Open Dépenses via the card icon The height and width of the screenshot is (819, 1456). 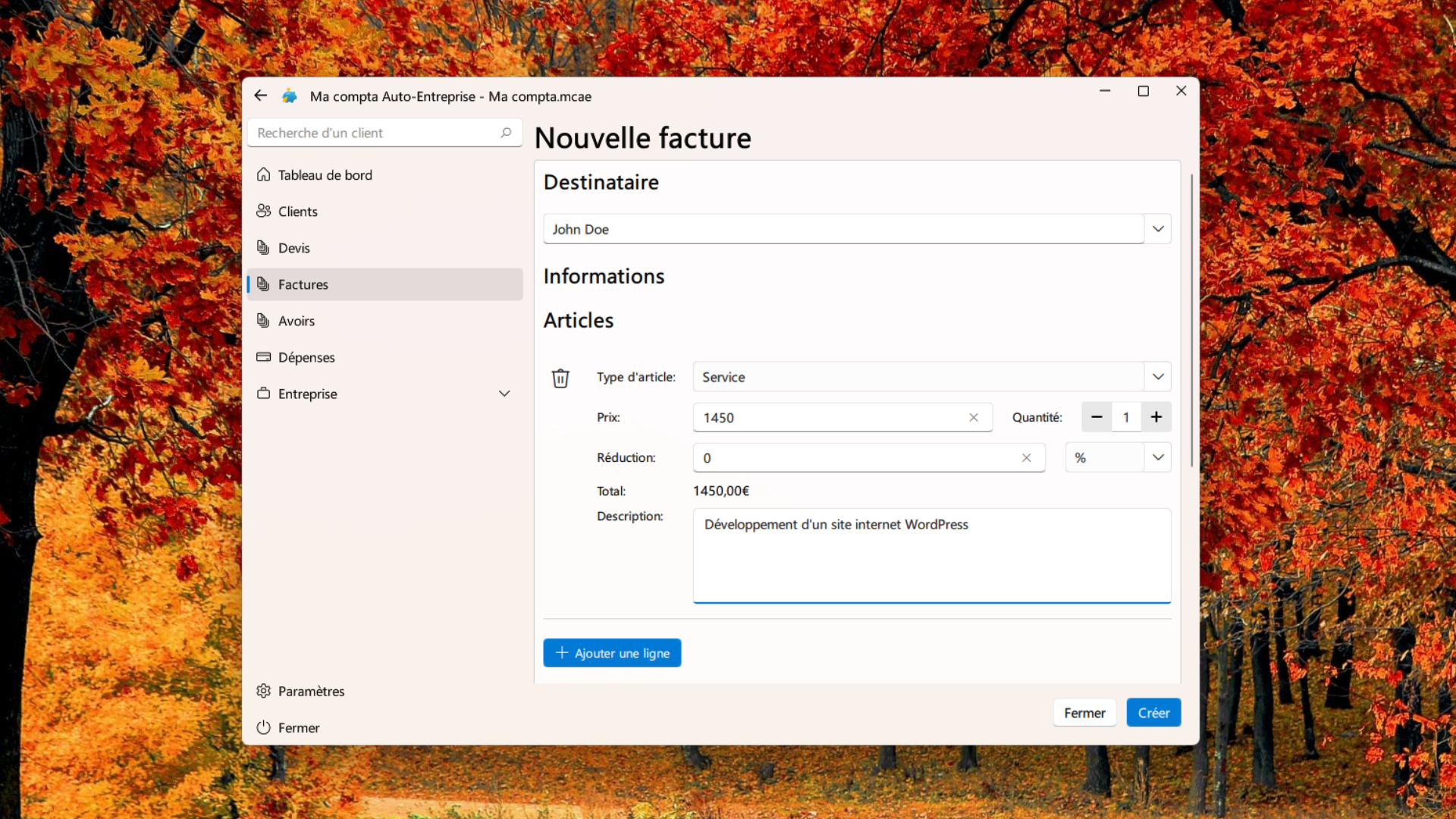click(x=263, y=356)
